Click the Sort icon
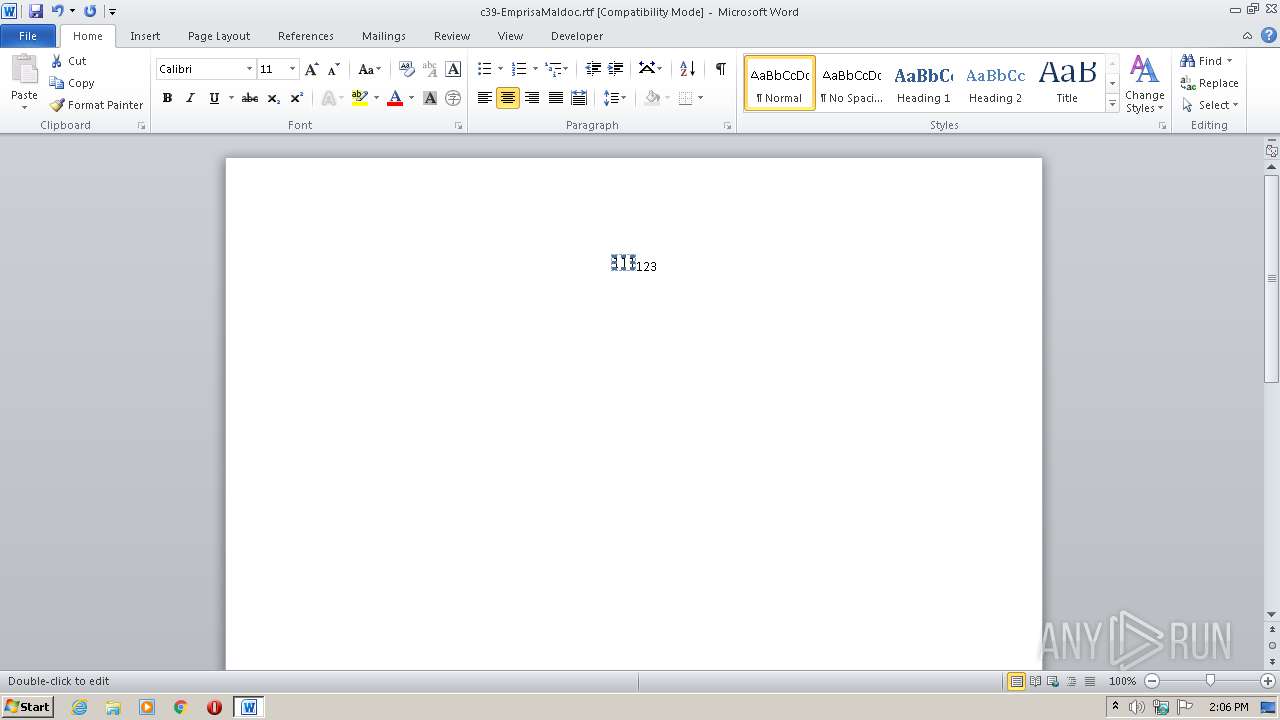 687,69
